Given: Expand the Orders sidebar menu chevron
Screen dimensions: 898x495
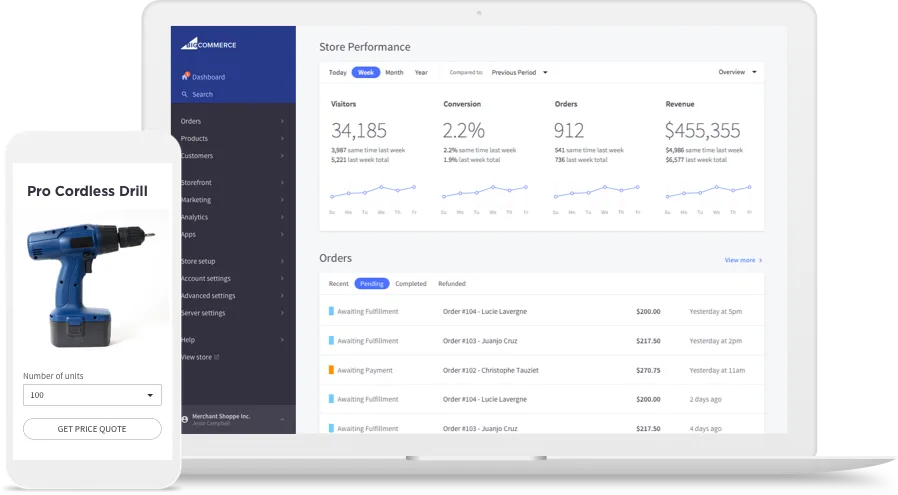Looking at the screenshot, I should (x=282, y=121).
